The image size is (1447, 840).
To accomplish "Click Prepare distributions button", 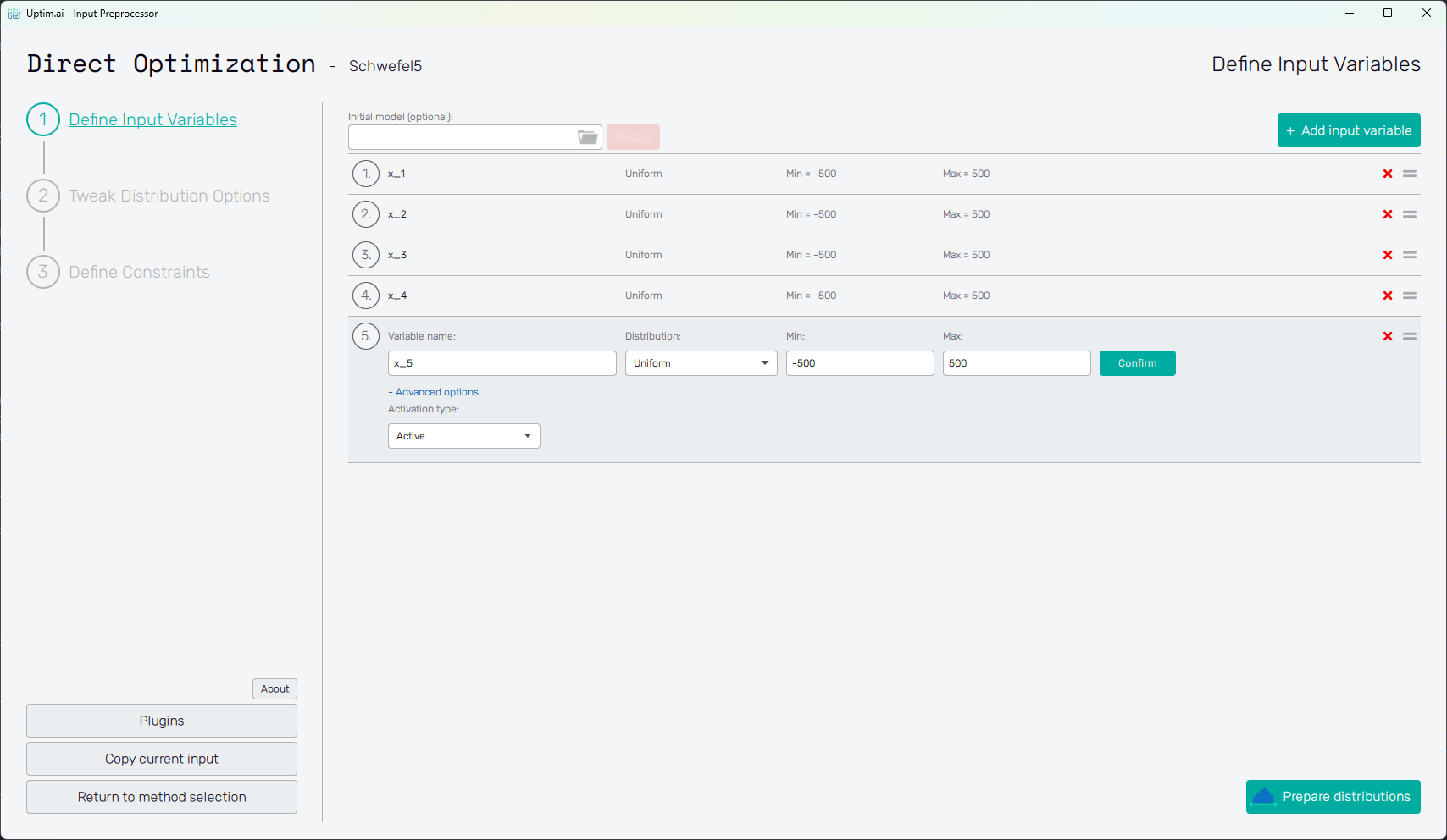I will (1333, 797).
